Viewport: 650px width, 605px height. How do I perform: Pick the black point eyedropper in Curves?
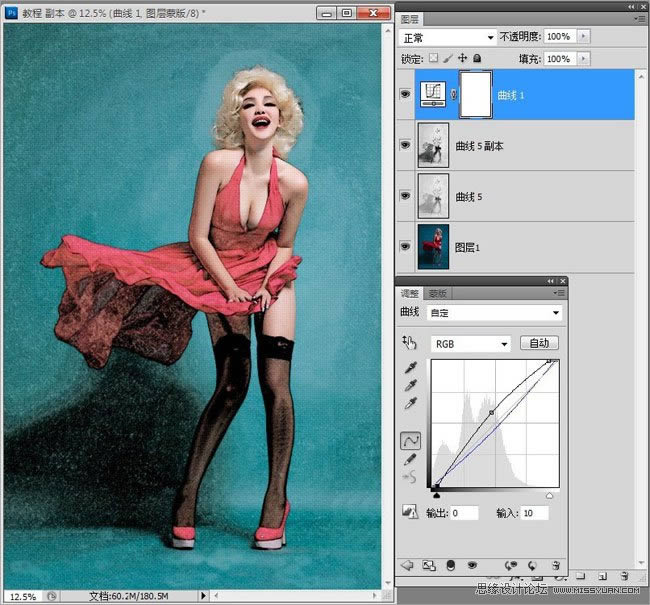tap(410, 369)
